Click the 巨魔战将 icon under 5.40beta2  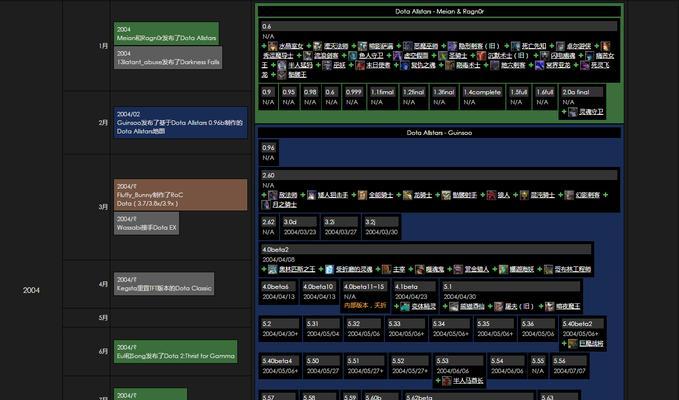(573, 344)
